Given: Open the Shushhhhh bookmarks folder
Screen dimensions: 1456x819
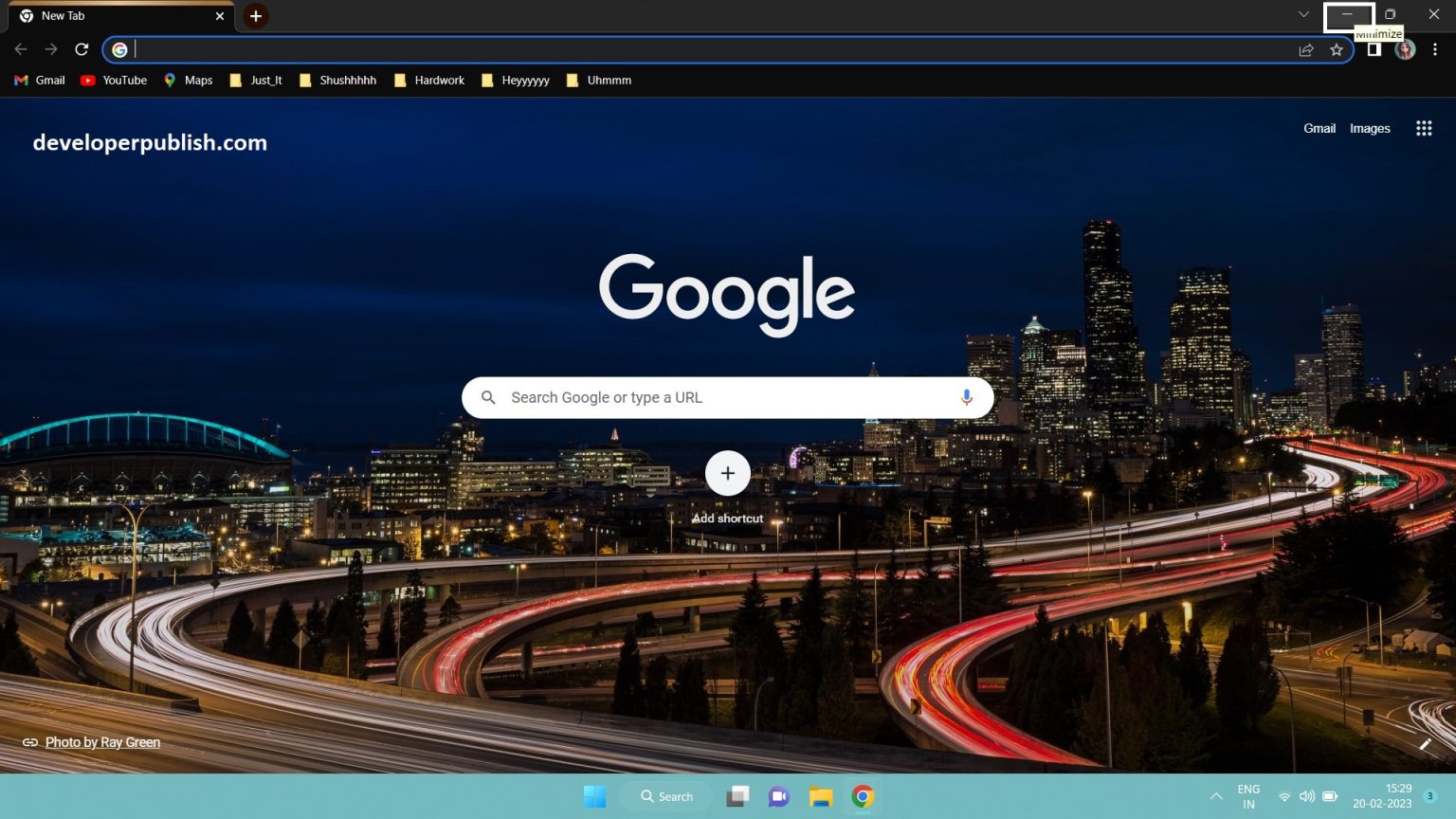Looking at the screenshot, I should point(337,81).
